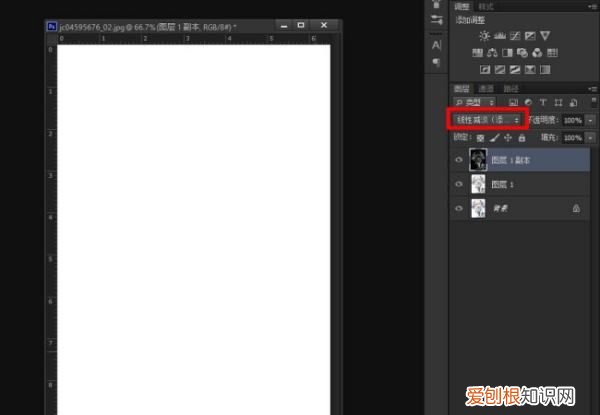Toggle visibility of 图层 1 layer
The height and width of the screenshot is (415, 600).
pyautogui.click(x=459, y=184)
